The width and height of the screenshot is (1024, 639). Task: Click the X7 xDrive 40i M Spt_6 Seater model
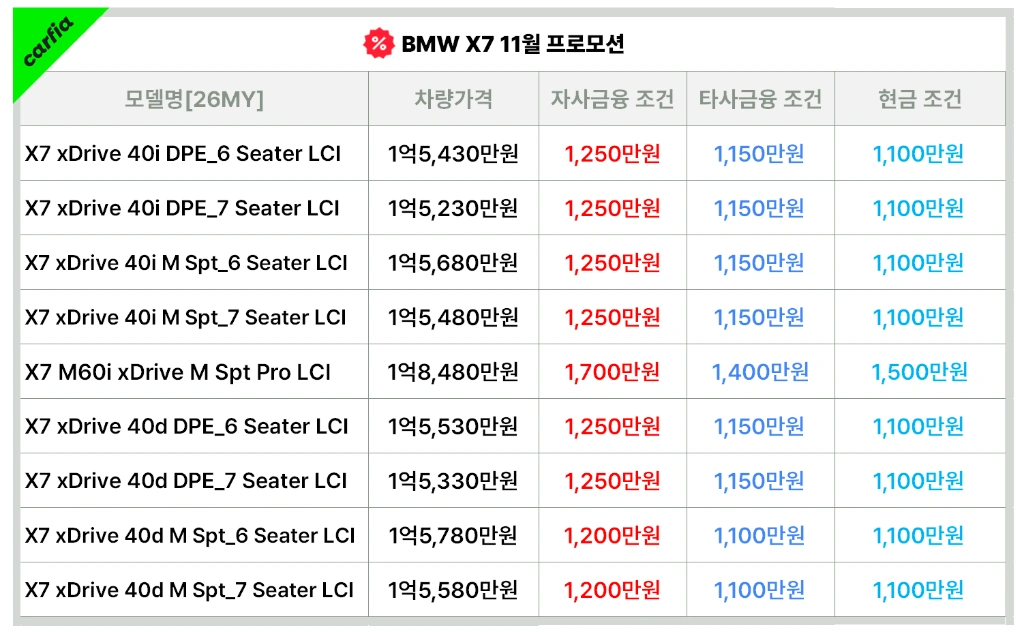186,263
